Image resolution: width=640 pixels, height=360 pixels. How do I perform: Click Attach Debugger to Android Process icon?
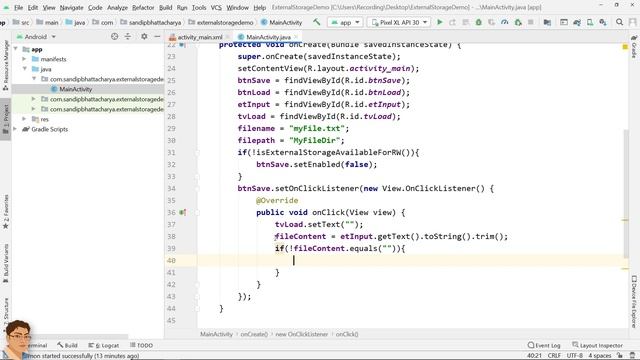point(518,22)
